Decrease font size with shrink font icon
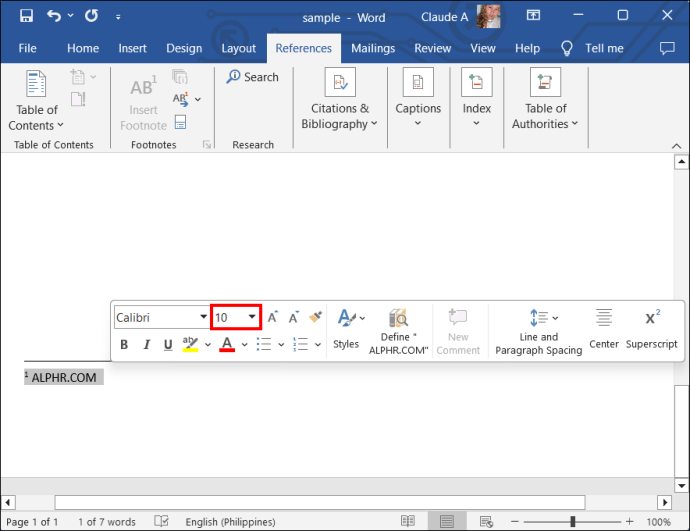The height and width of the screenshot is (531, 690). click(294, 317)
